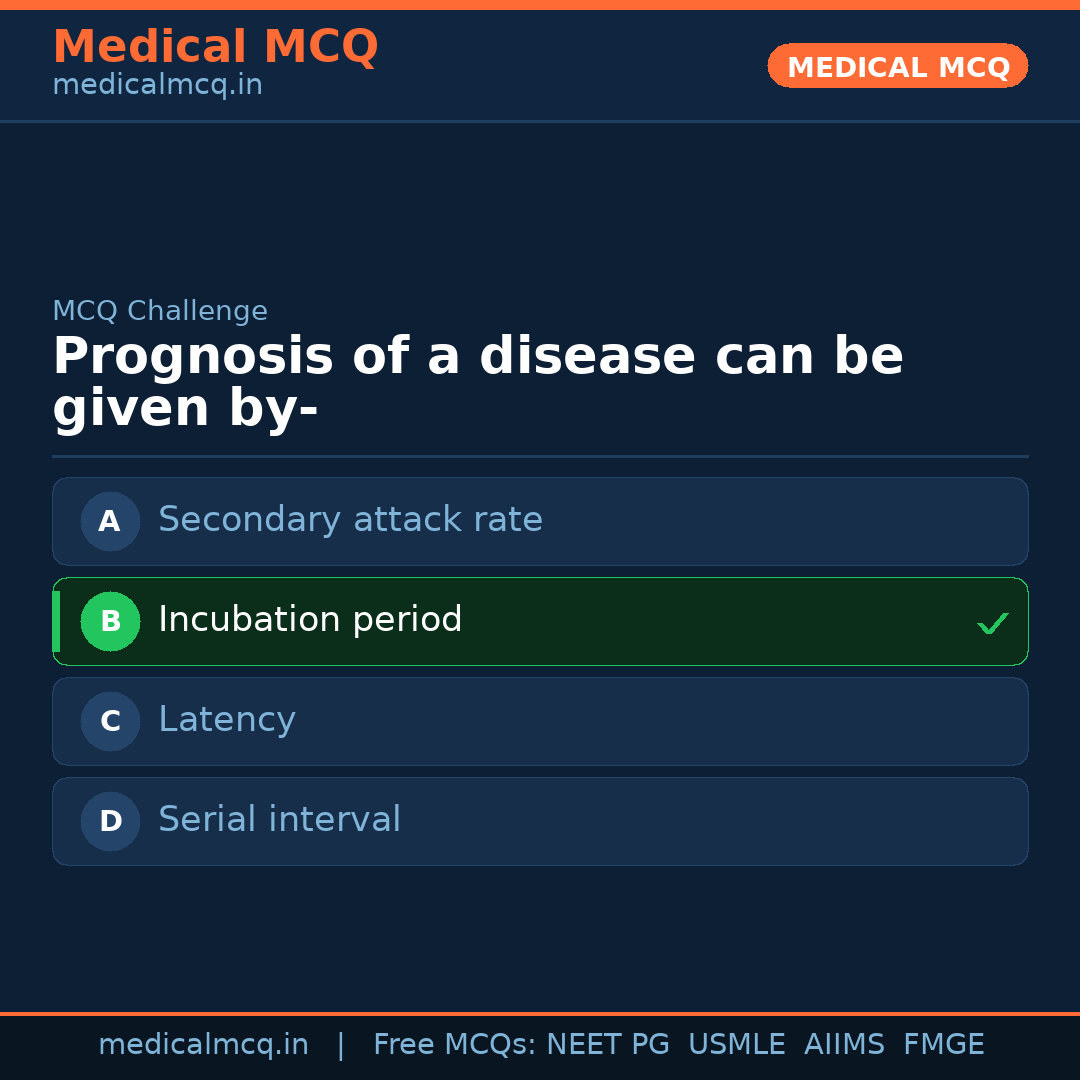This screenshot has width=1080, height=1080.
Task: Click USMLE in the footer
Action: click(736, 1045)
